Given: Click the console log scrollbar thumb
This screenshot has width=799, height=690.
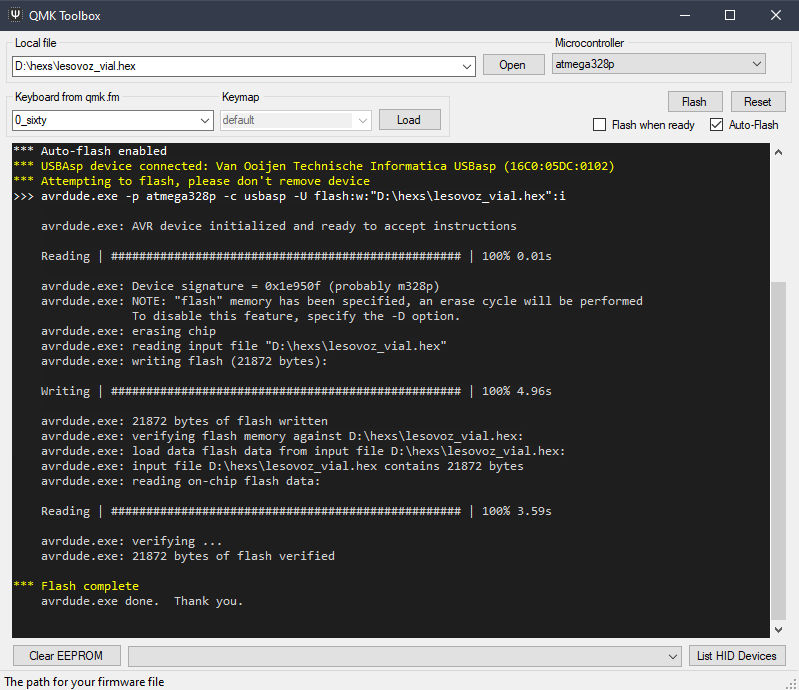Looking at the screenshot, I should 778,450.
